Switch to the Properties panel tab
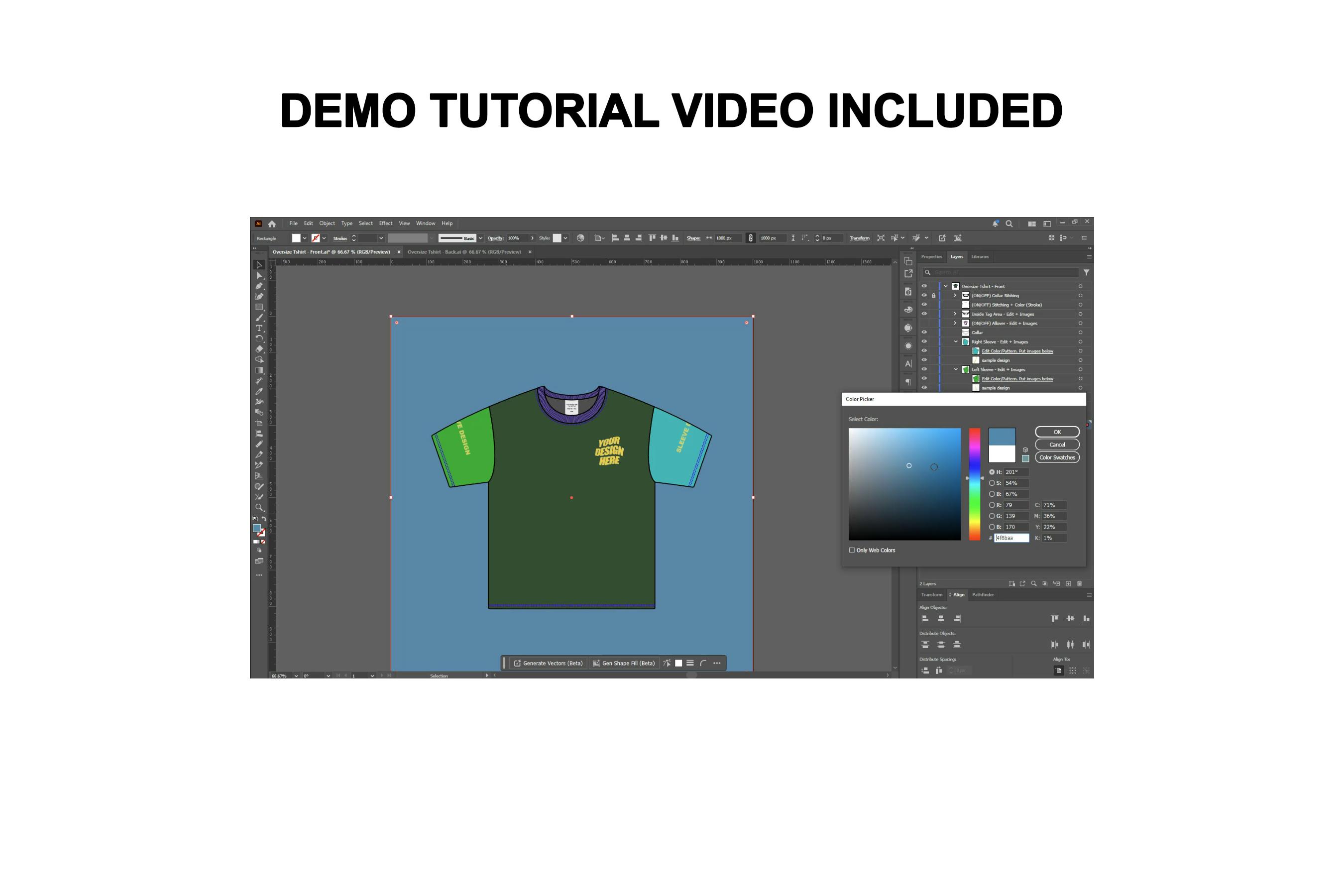The height and width of the screenshot is (896, 1344). pyautogui.click(x=931, y=256)
